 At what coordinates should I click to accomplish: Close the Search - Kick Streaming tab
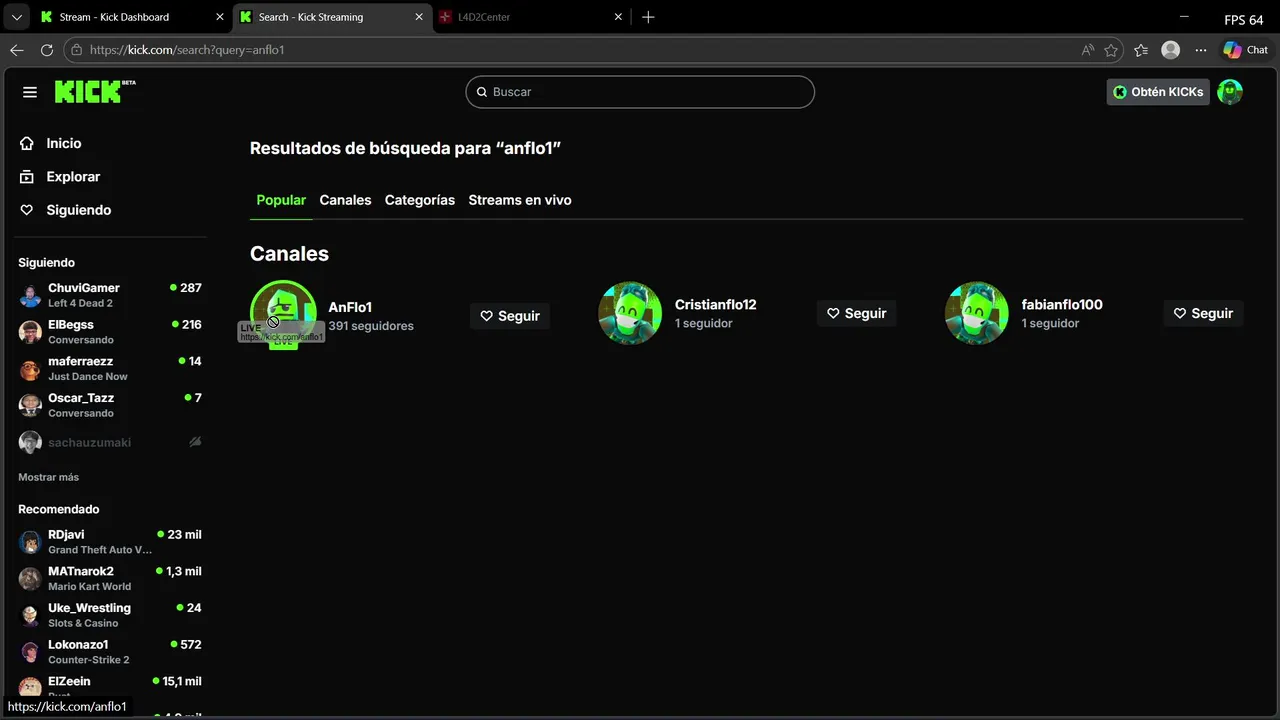pyautogui.click(x=419, y=17)
